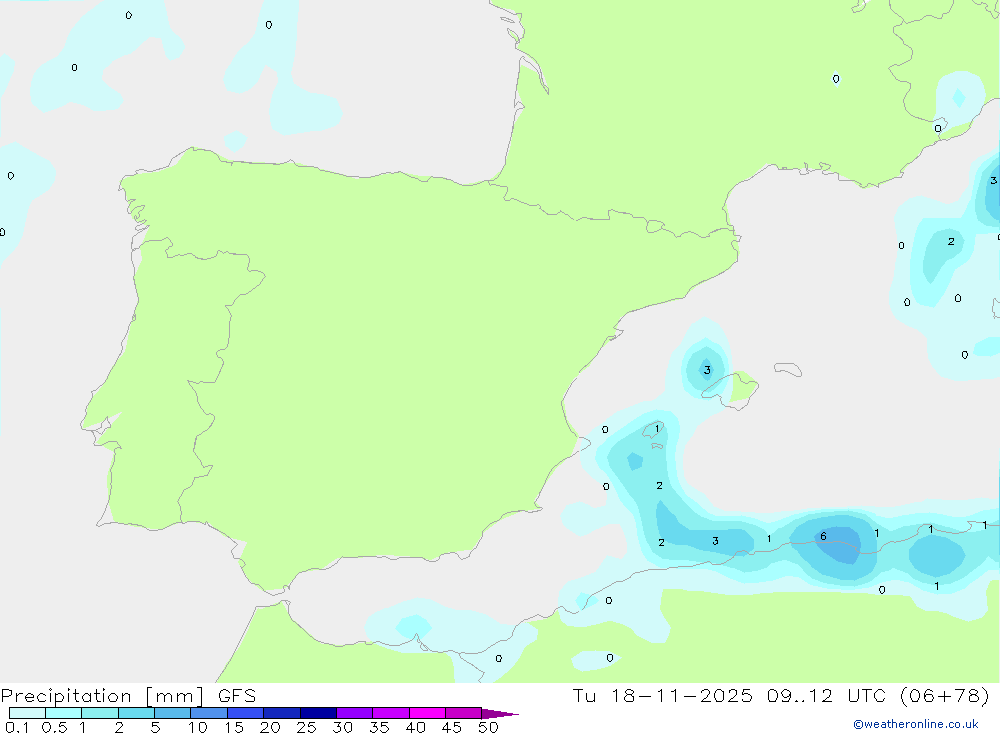Viewport: 1000px width, 733px height.
Task: Select the 25–30 mm dark navy legend swatch
Action: point(318,713)
